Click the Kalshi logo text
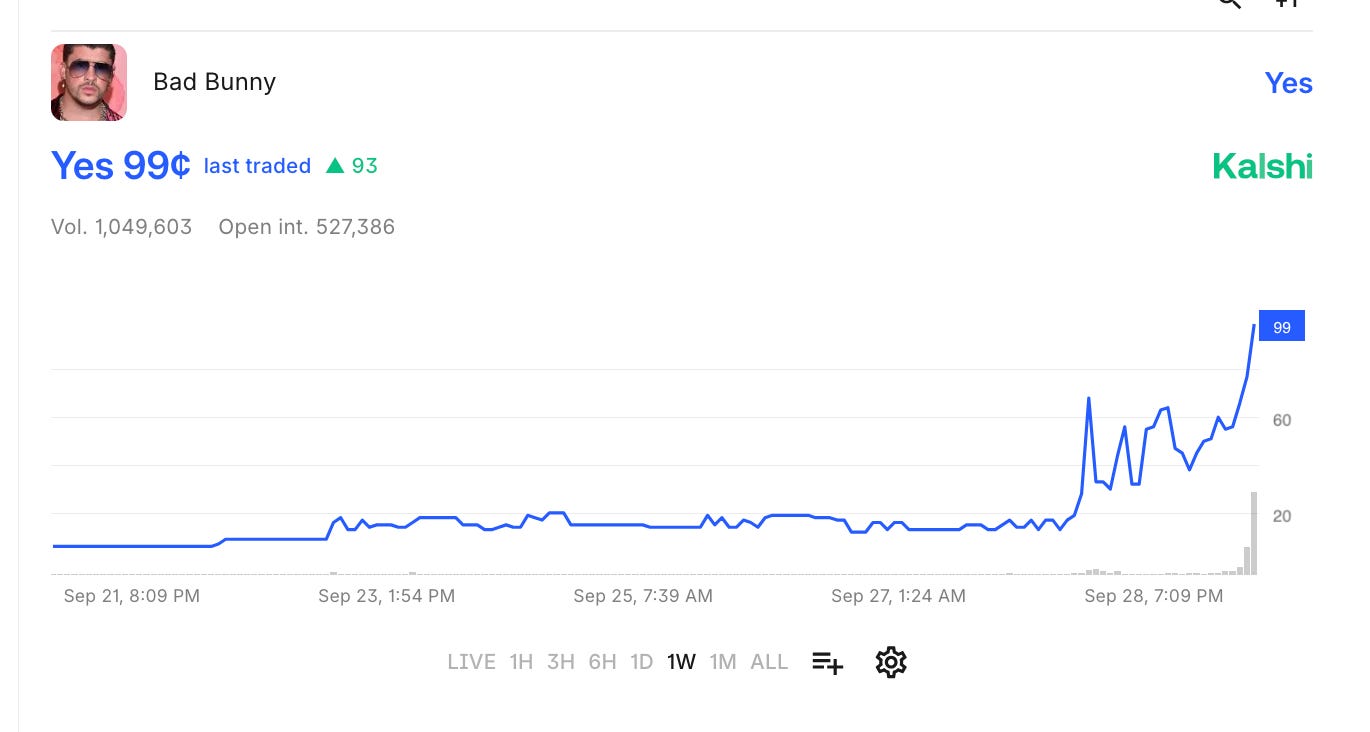The height and width of the screenshot is (732, 1370). click(1262, 166)
